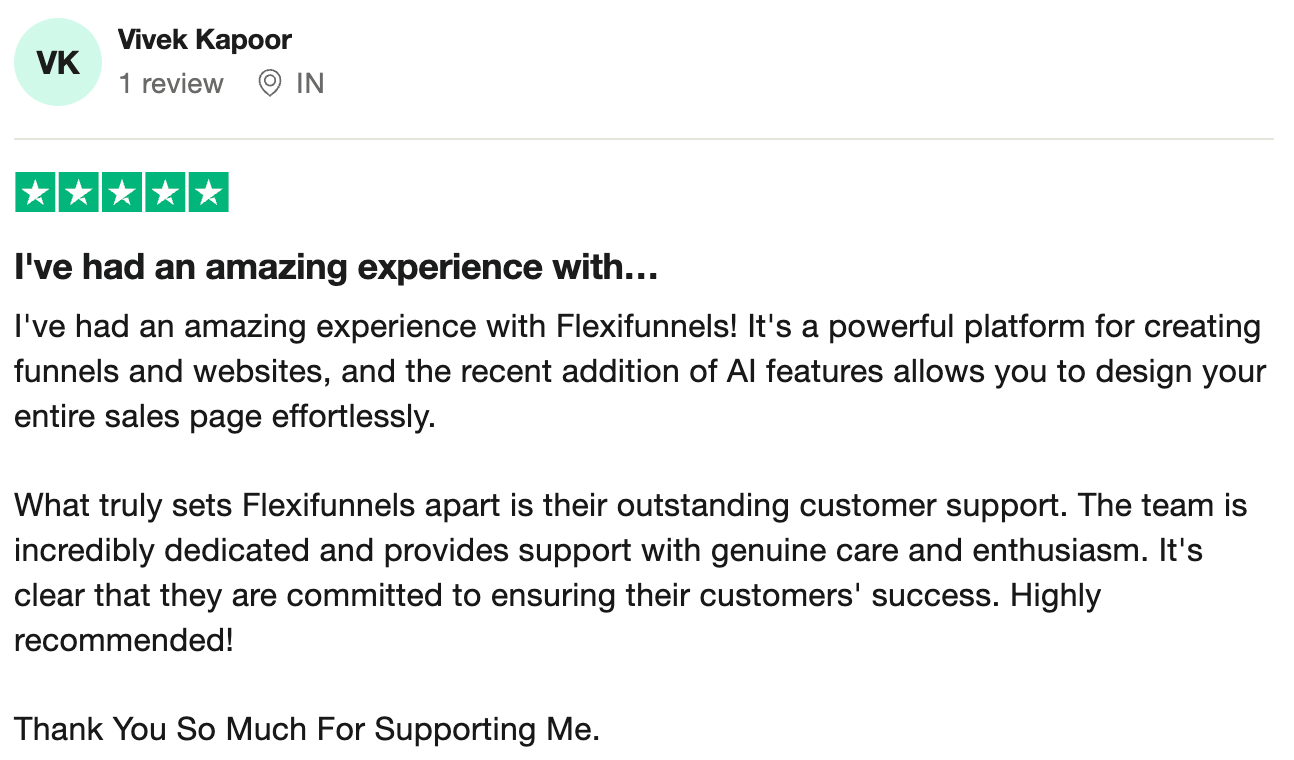Click the "1 review" count text

click(171, 83)
